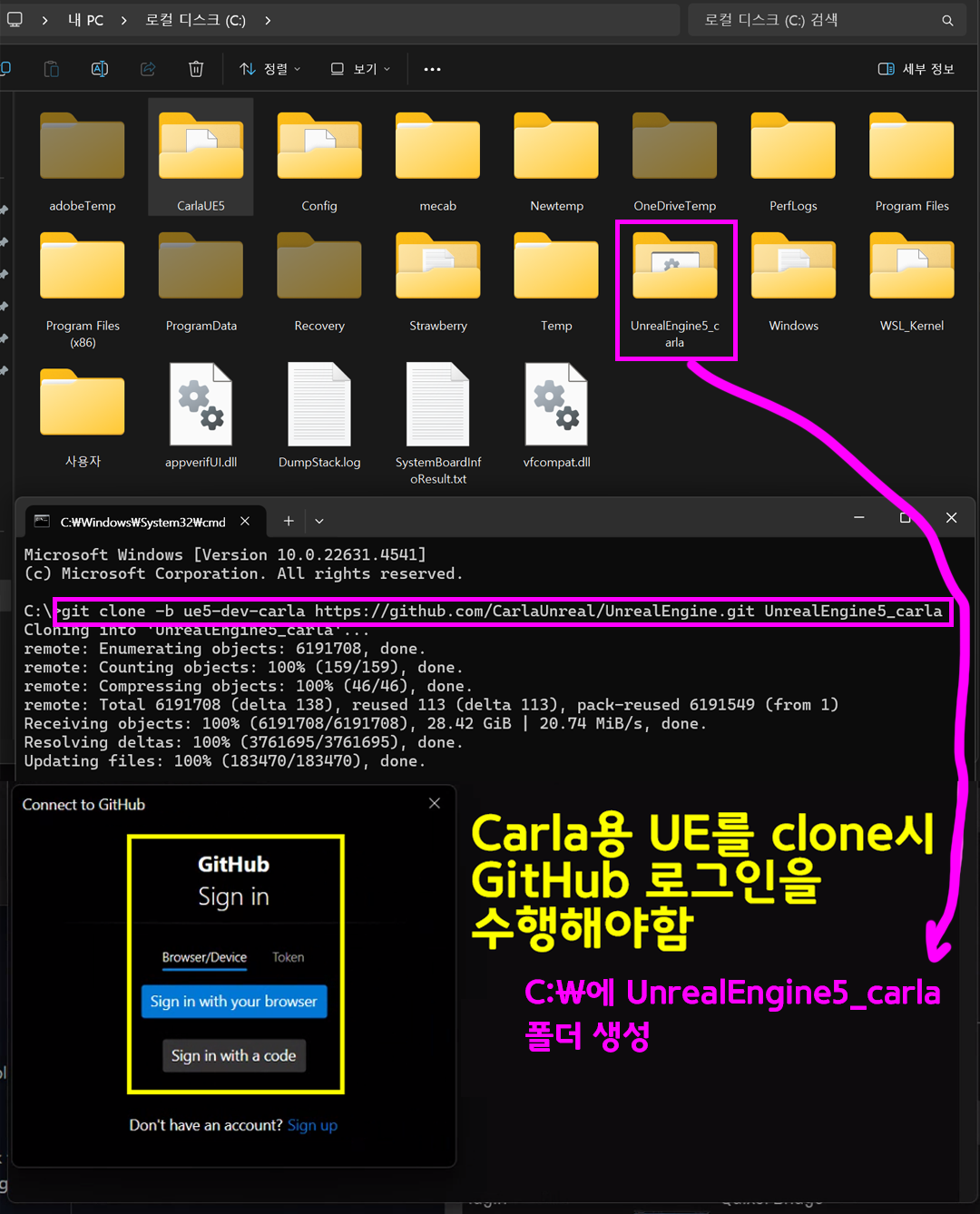Screen dimensions: 980x1214
Task: Click Sign in with a code
Action: (234, 1056)
